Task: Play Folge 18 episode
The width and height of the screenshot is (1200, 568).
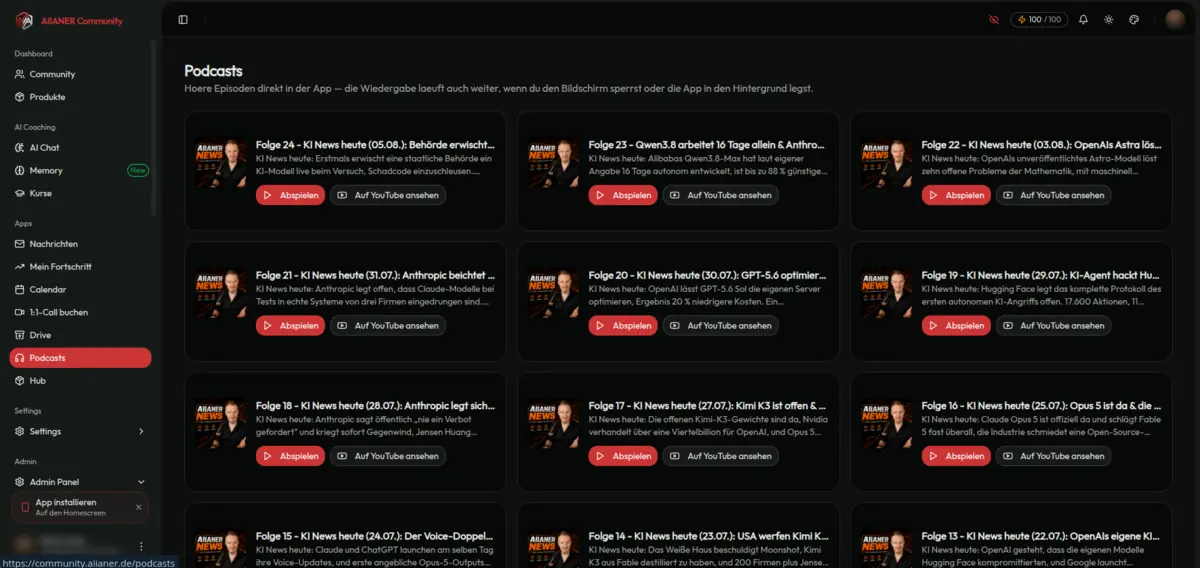Action: 290,456
